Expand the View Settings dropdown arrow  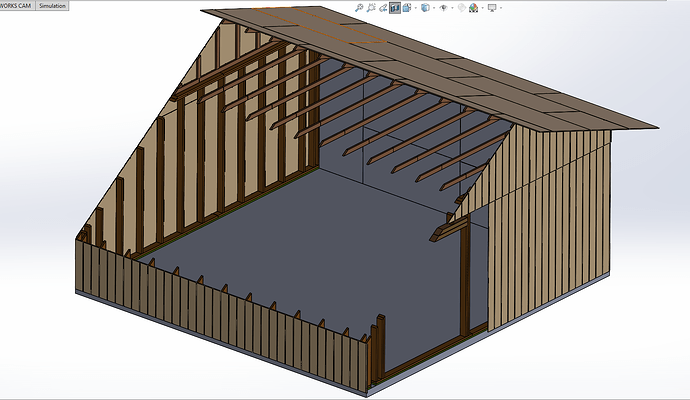[501, 8]
